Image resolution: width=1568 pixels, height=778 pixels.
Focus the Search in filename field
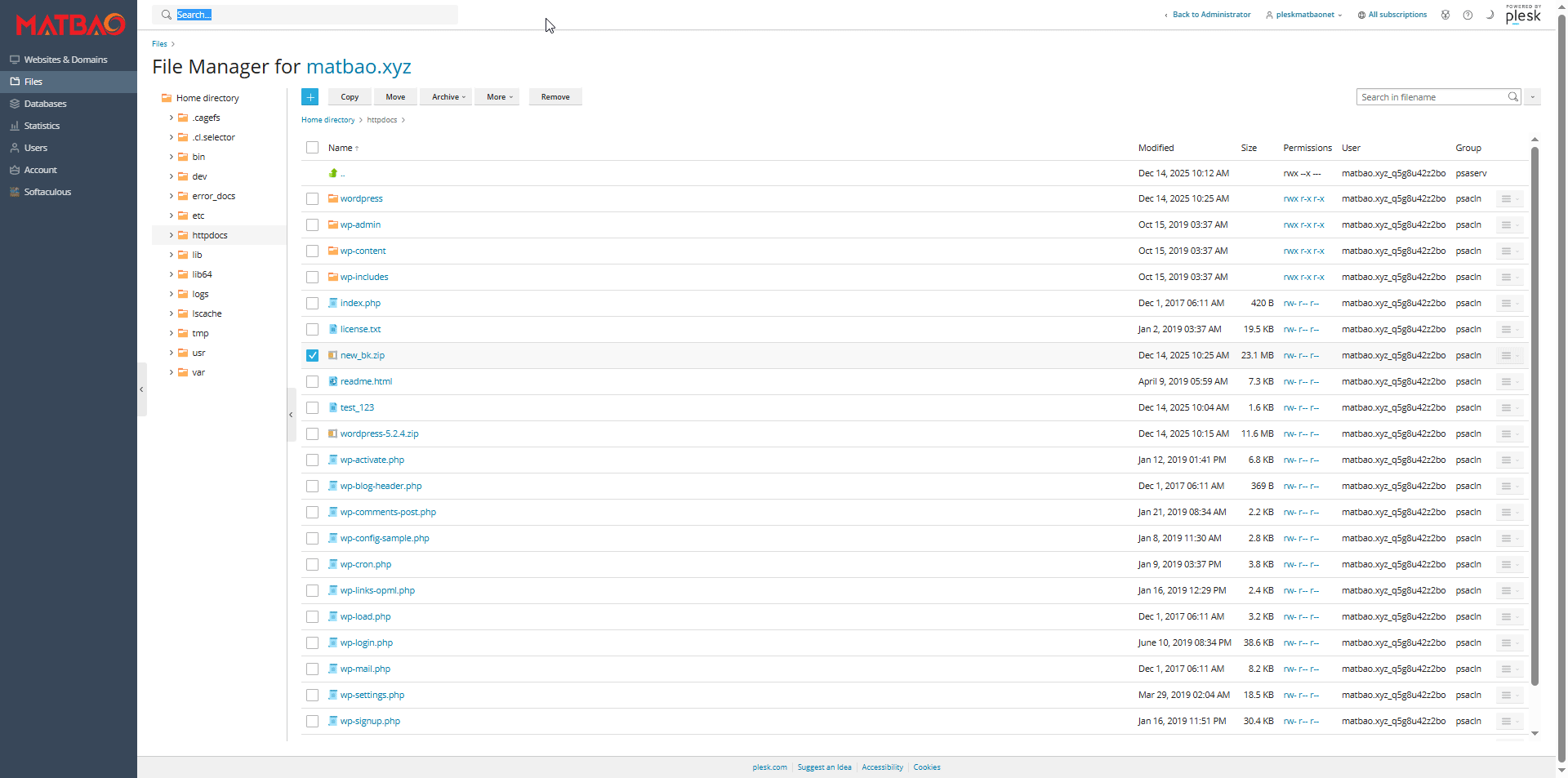(x=1431, y=97)
